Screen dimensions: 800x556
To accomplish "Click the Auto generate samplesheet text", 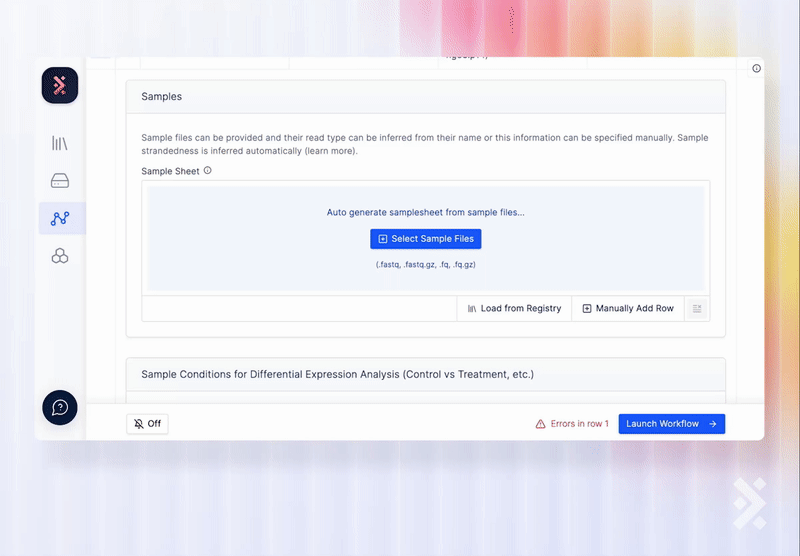I will 426,212.
